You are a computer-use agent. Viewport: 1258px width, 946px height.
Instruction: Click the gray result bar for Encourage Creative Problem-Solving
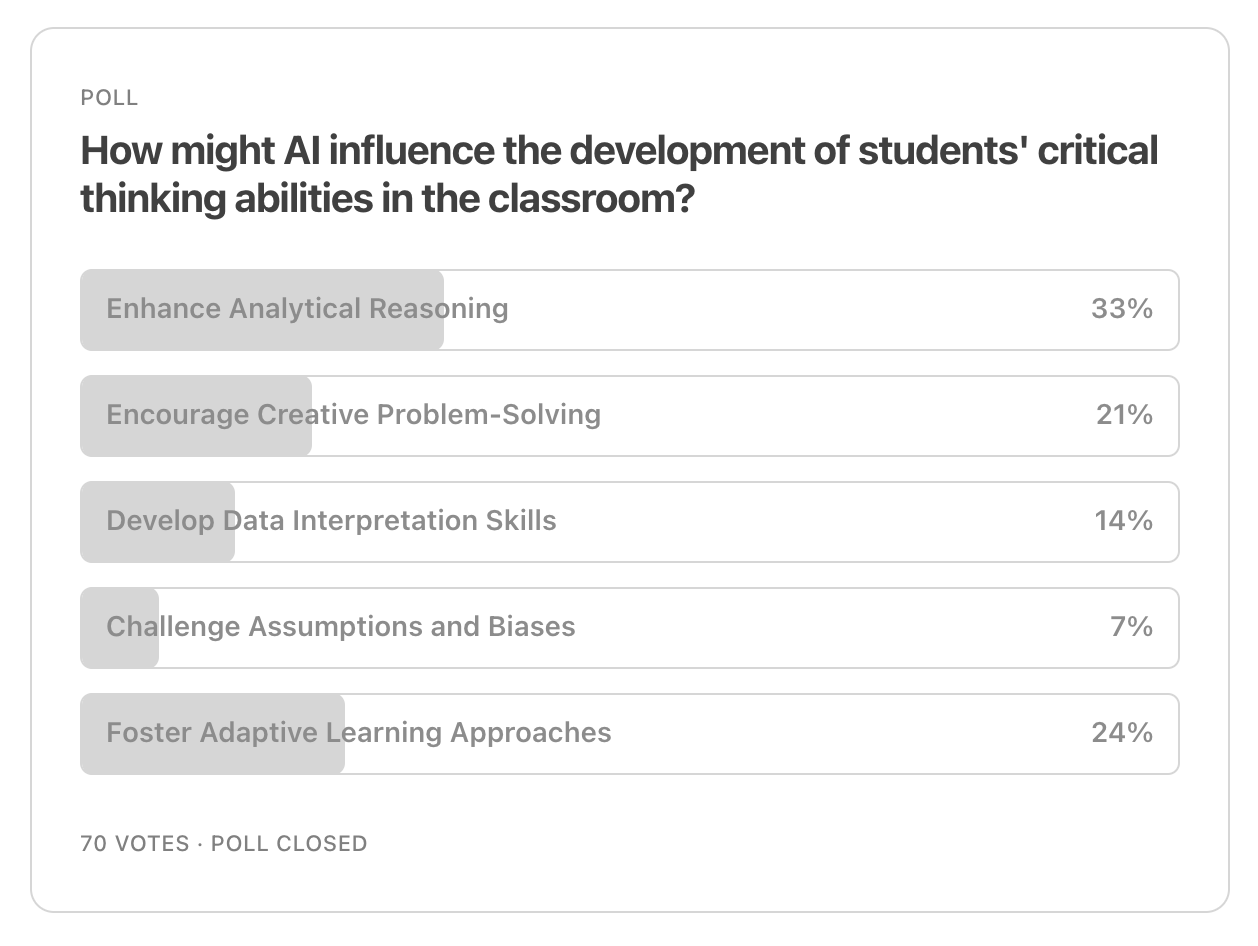click(x=195, y=415)
